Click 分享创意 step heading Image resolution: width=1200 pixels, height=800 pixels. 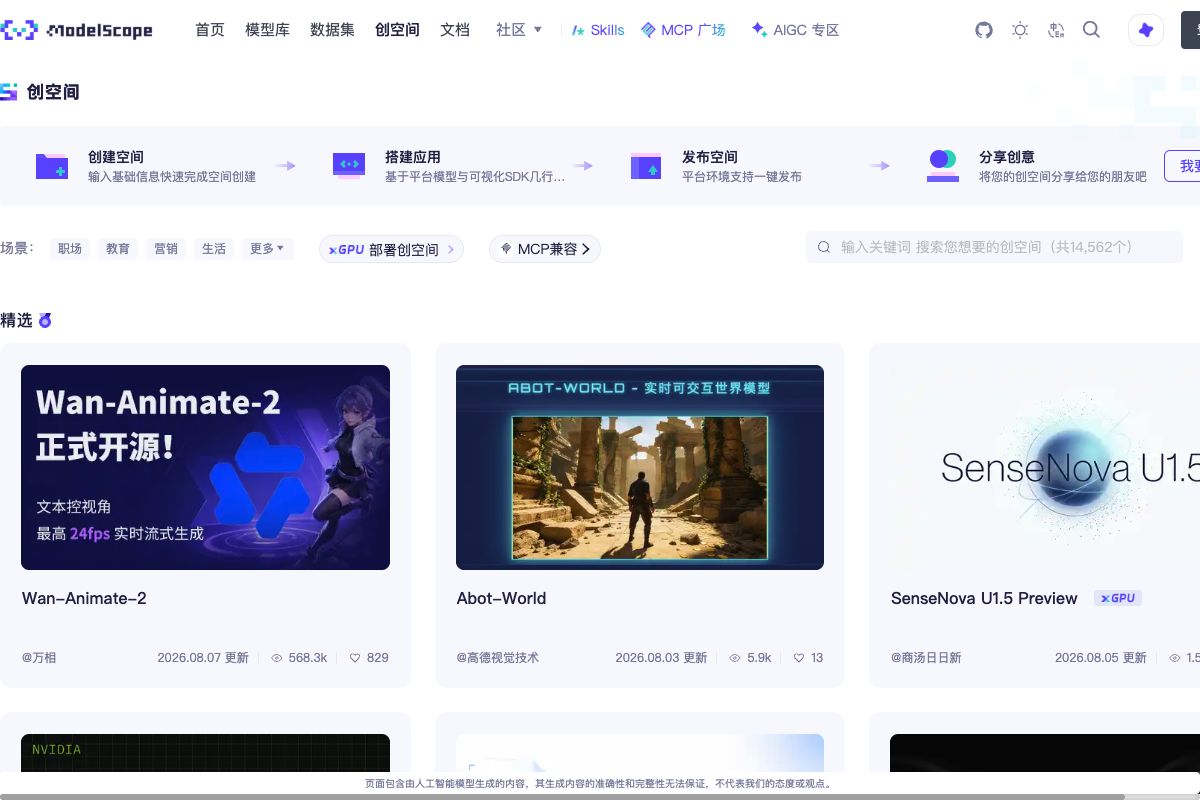1007,157
